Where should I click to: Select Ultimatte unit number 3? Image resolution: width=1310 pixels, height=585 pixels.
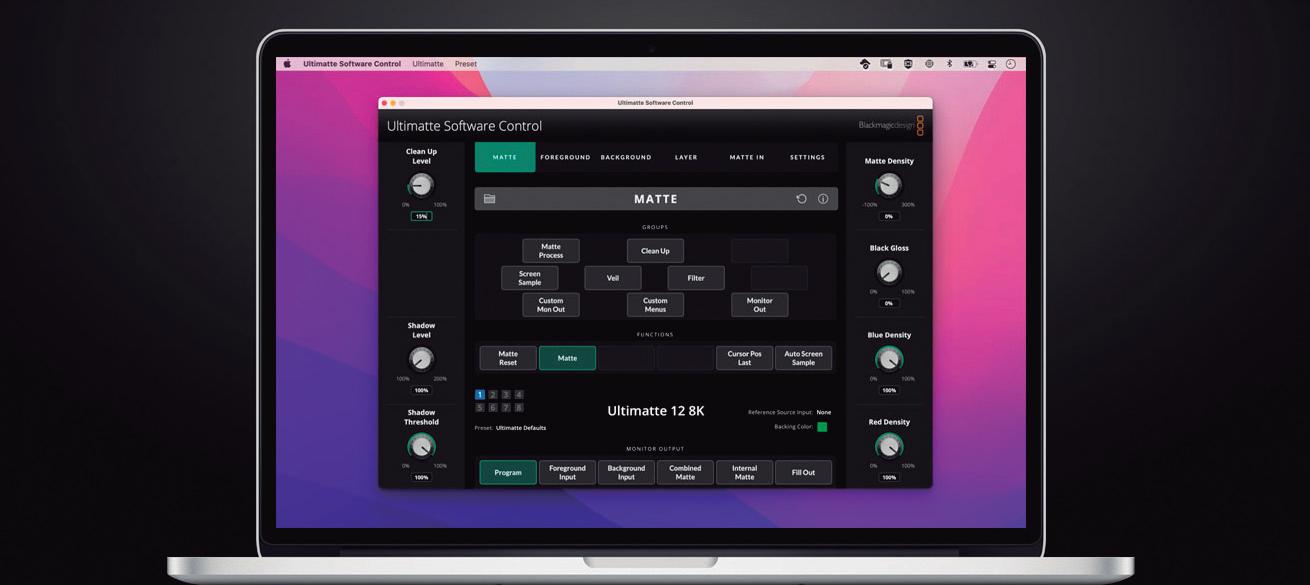(506, 395)
